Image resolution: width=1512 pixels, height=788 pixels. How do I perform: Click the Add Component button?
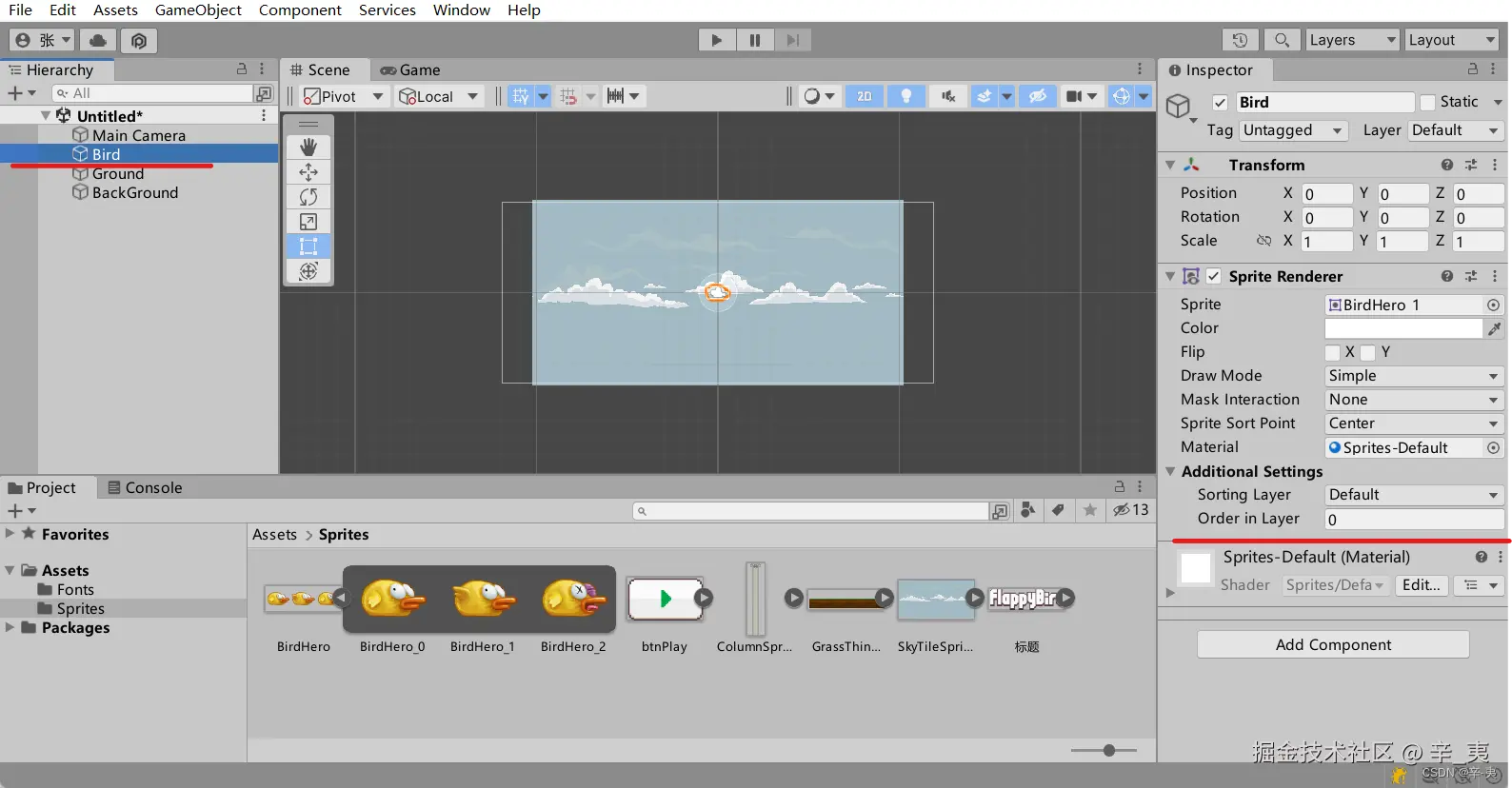[1332, 645]
